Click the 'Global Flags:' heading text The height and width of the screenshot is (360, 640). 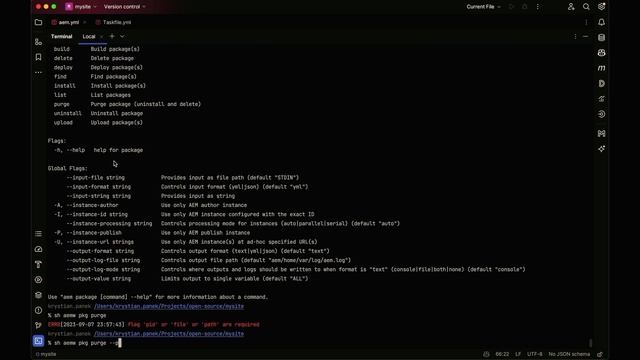coord(67,169)
